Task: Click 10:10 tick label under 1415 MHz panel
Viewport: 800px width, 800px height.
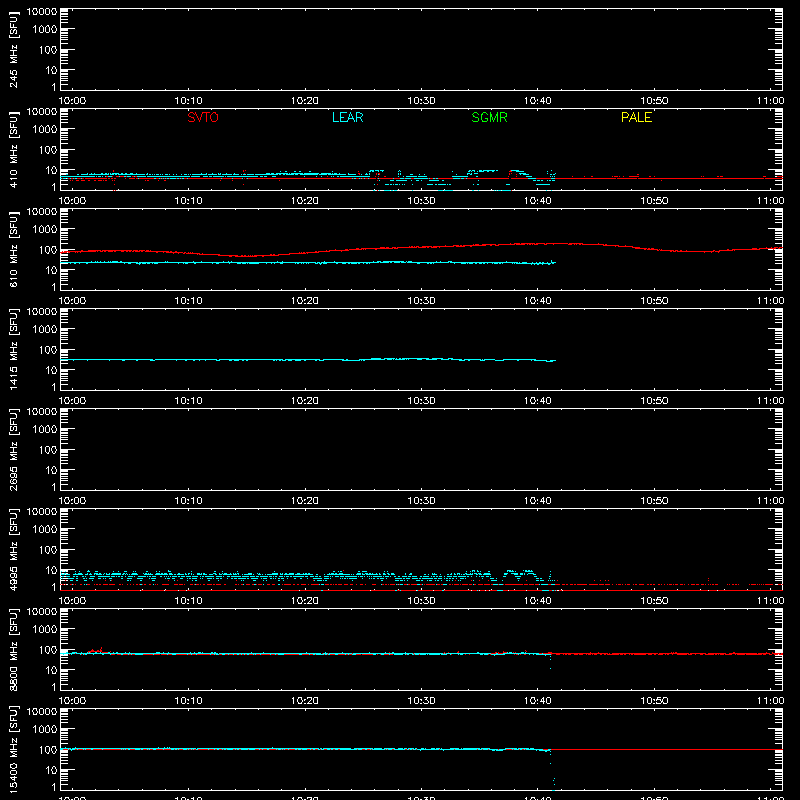Action: click(189, 401)
